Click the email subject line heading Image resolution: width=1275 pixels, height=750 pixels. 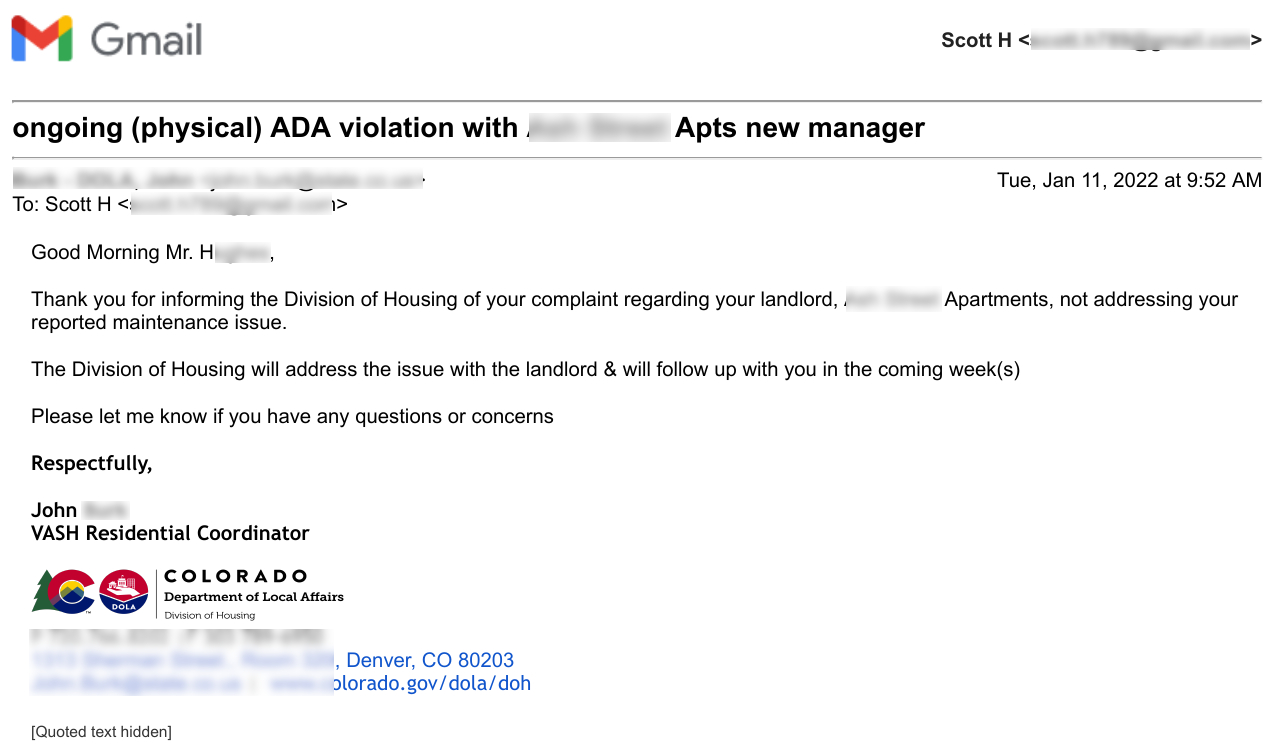(x=468, y=128)
